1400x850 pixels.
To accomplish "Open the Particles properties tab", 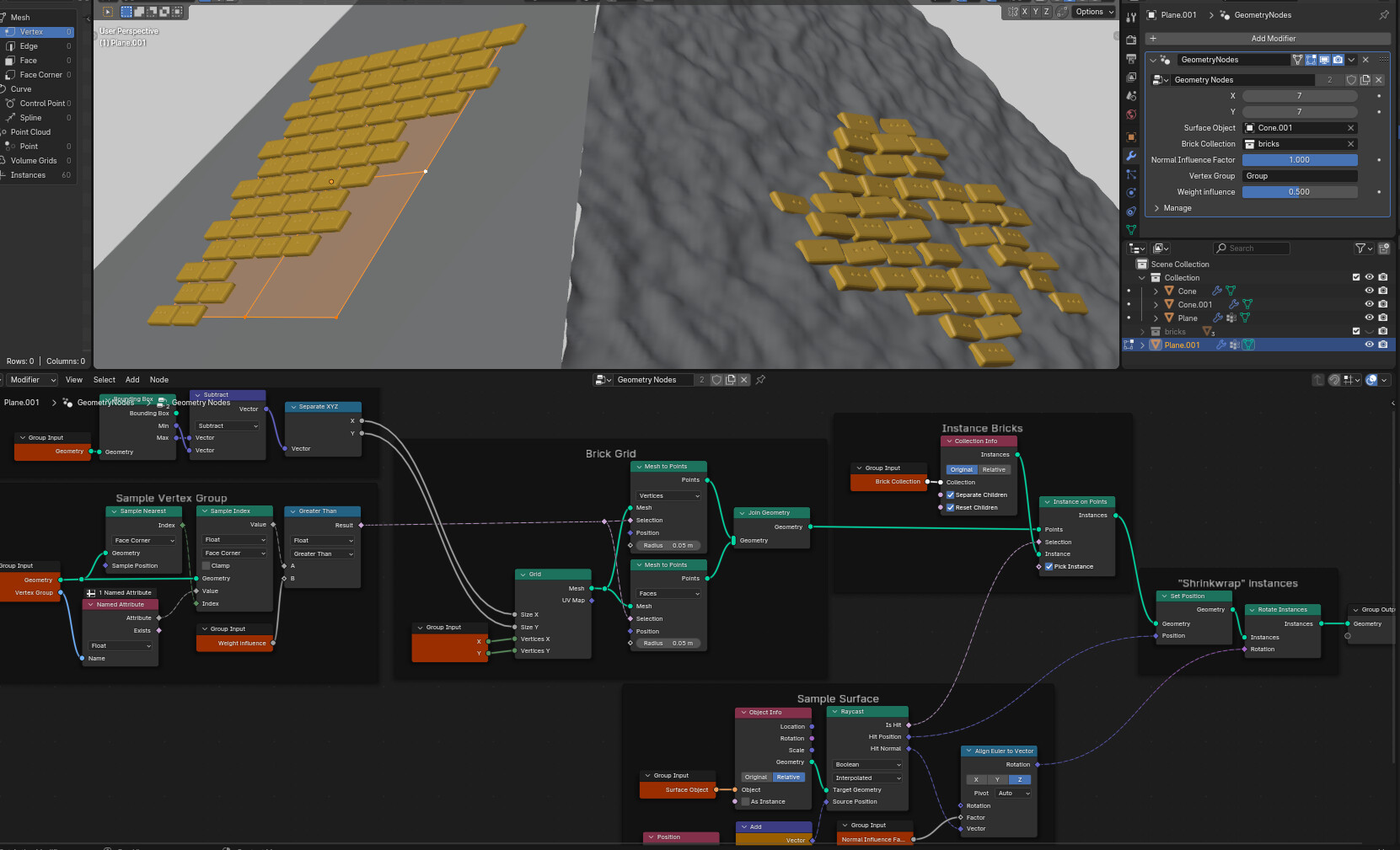I will click(x=1131, y=174).
